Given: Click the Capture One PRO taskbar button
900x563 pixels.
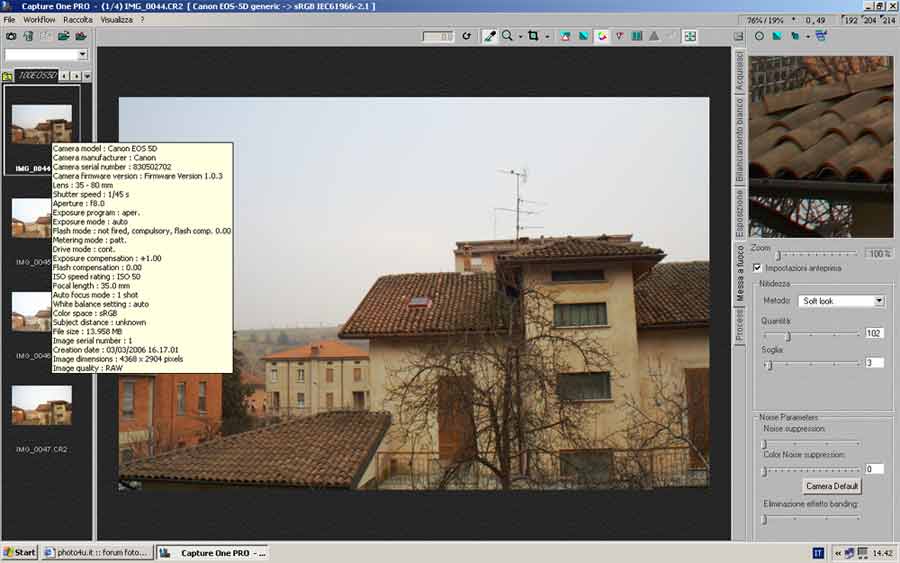Looking at the screenshot, I should (213, 553).
